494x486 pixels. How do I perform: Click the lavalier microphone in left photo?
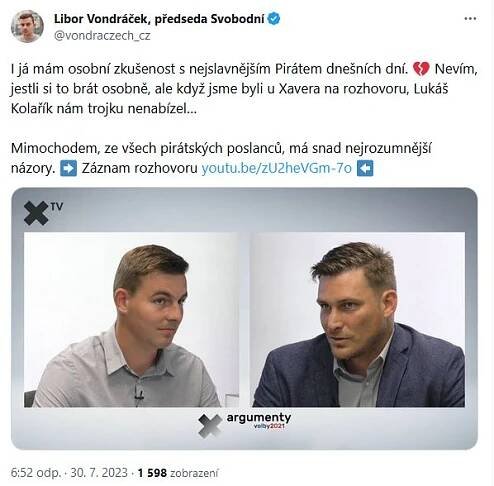coord(139,395)
